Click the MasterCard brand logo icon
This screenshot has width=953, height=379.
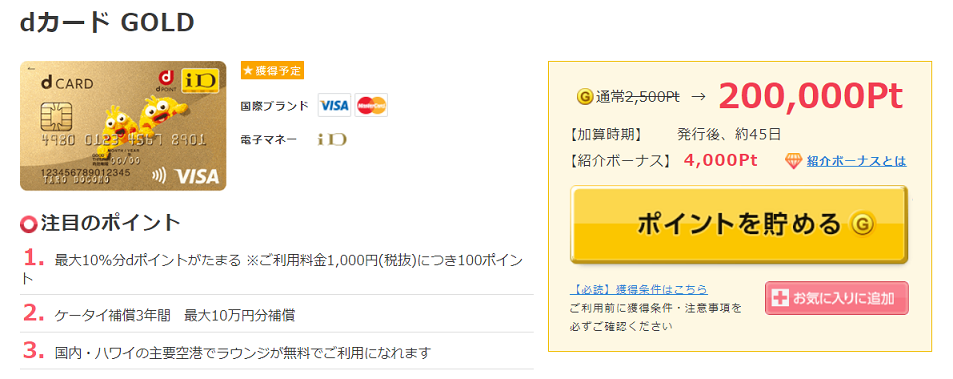371,105
